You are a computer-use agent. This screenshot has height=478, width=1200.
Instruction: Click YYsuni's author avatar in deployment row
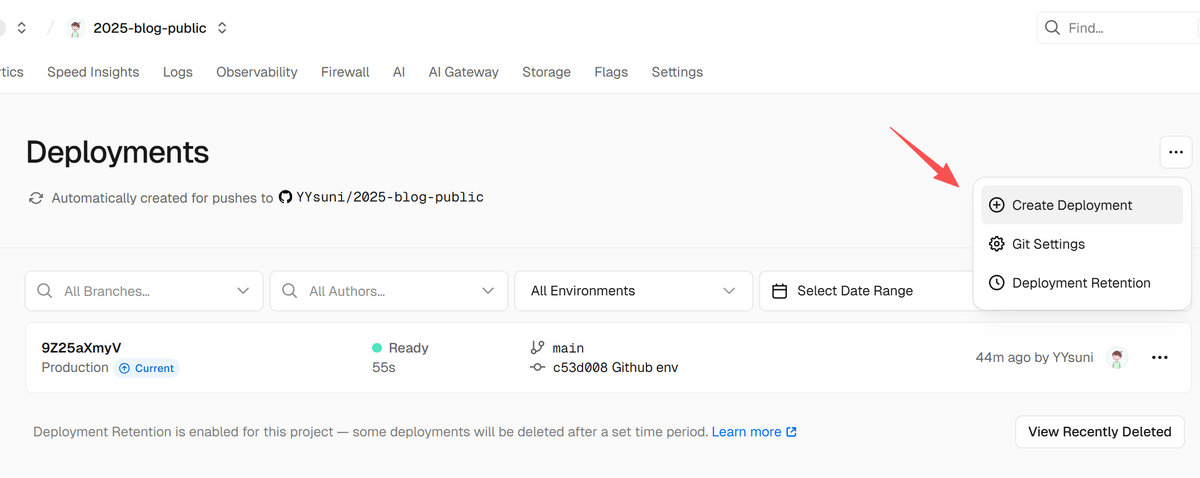(x=1118, y=358)
